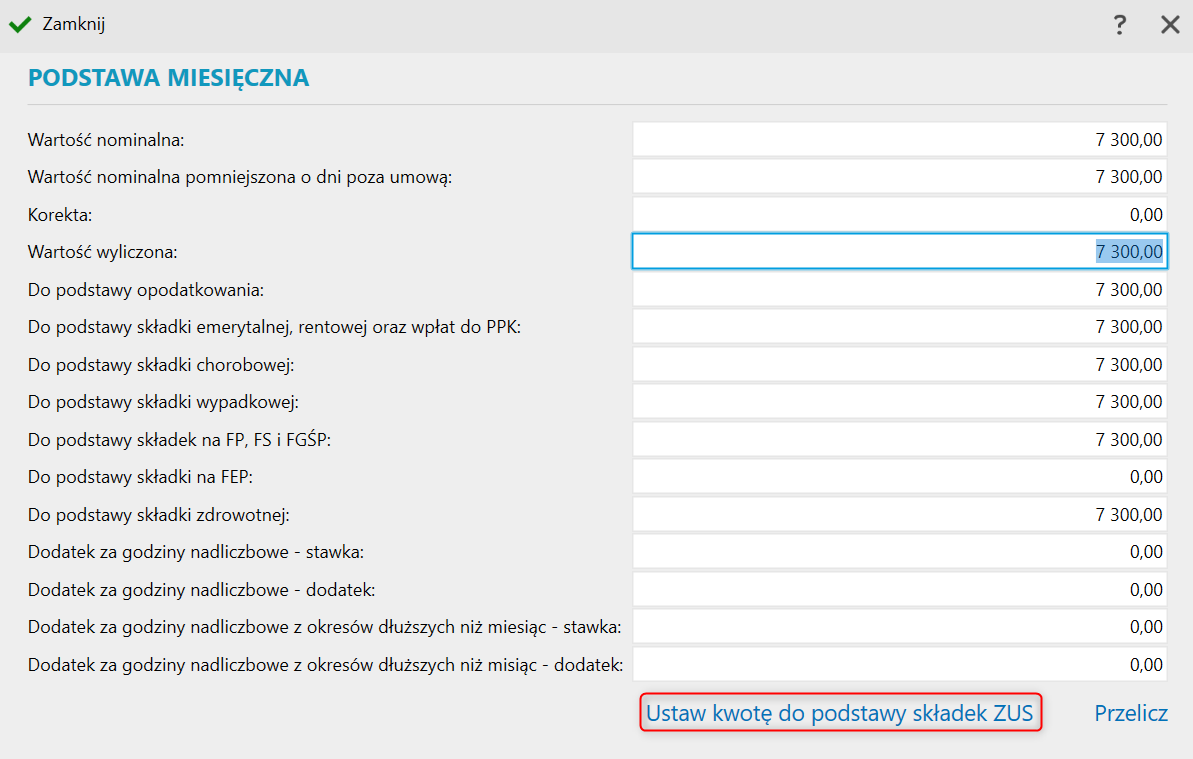
Task: Click Ustaw kwotę do podstawy składek ZUS
Action: pyautogui.click(x=840, y=713)
